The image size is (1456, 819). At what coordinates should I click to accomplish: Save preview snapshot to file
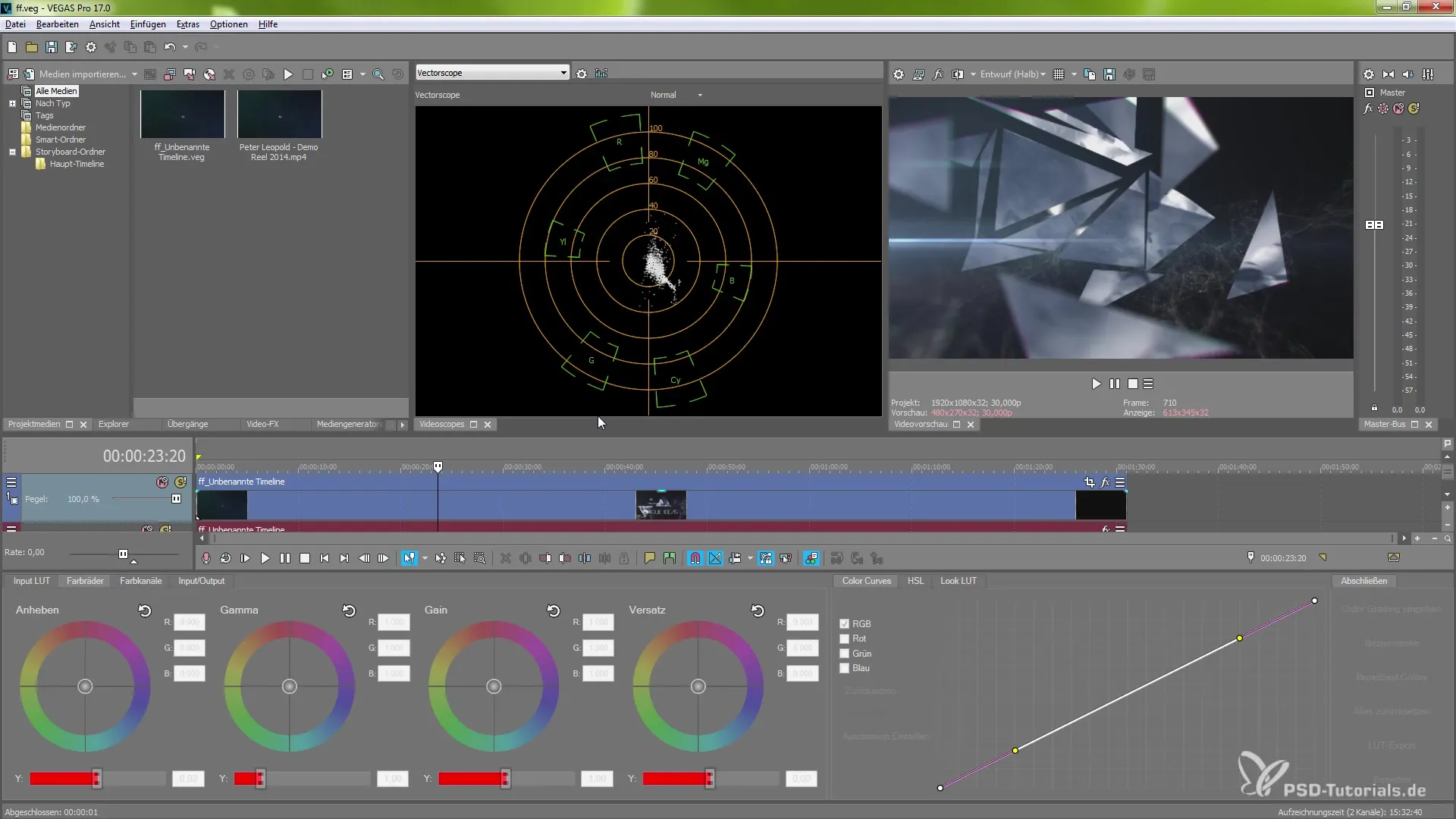[x=1109, y=74]
